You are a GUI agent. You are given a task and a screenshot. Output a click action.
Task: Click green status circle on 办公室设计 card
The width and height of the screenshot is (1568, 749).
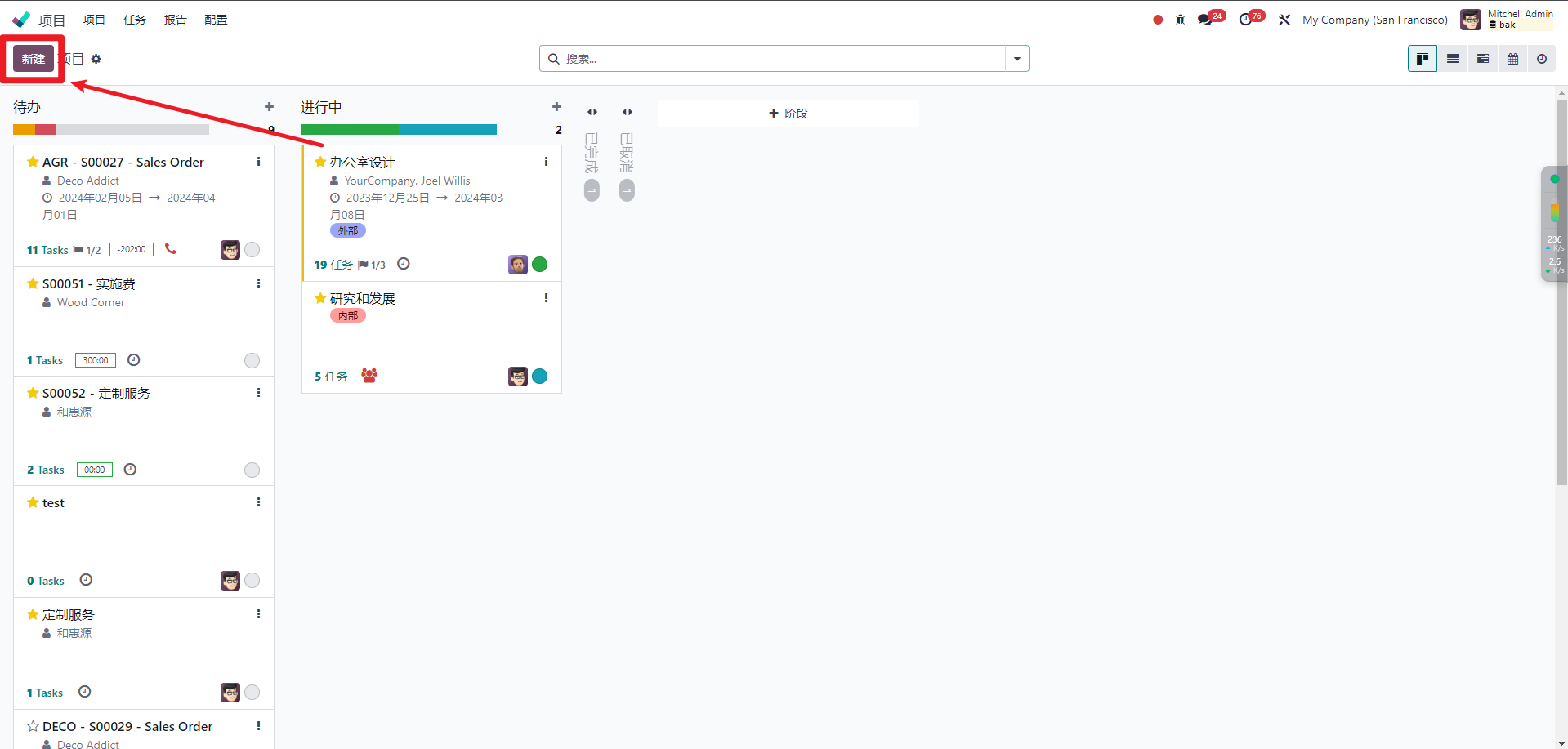pyautogui.click(x=539, y=264)
